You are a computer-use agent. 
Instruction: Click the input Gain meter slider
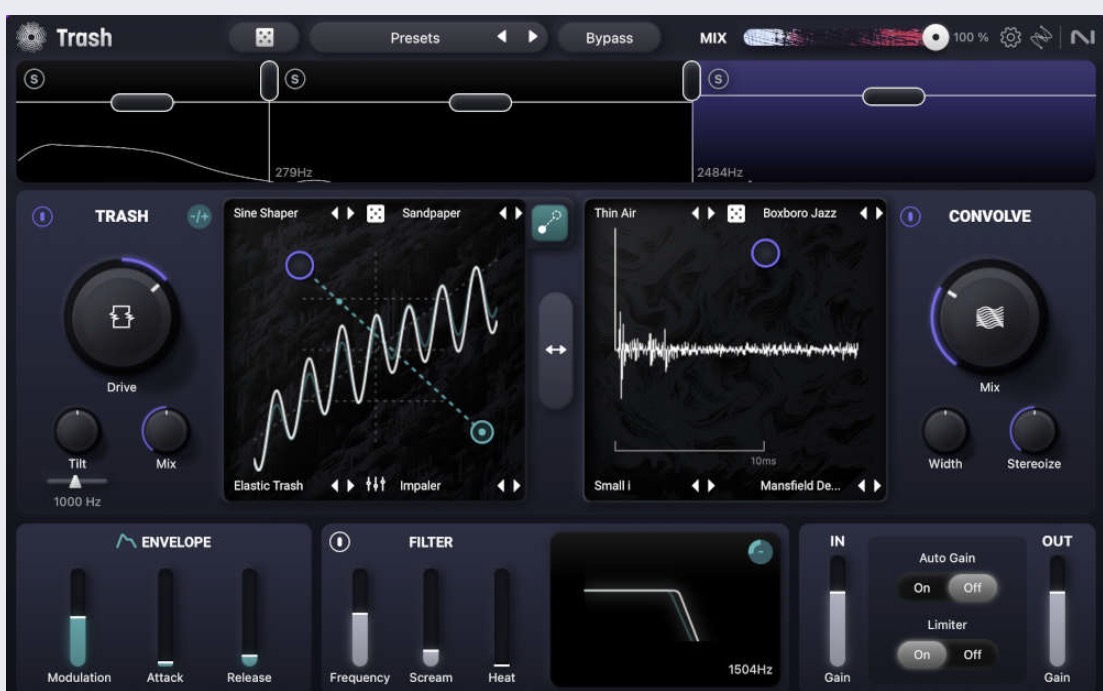coord(837,611)
